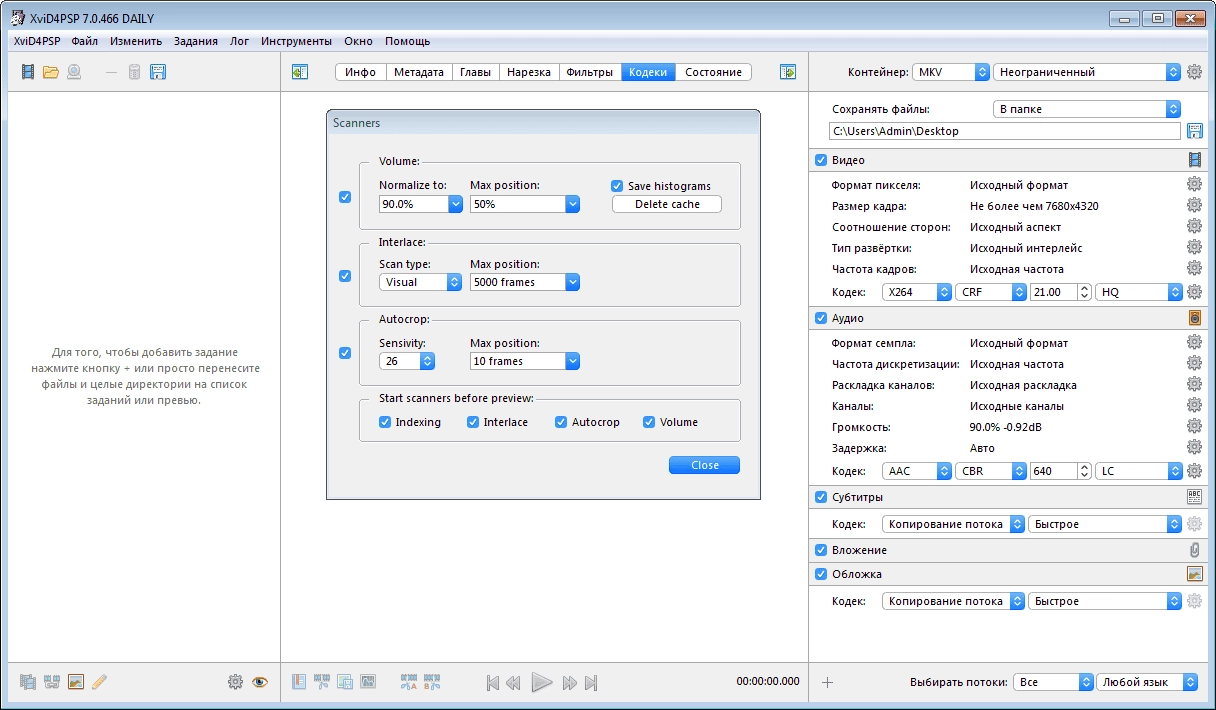Open gear settings for Громкость
This screenshot has height=710, width=1216.
click(1194, 427)
